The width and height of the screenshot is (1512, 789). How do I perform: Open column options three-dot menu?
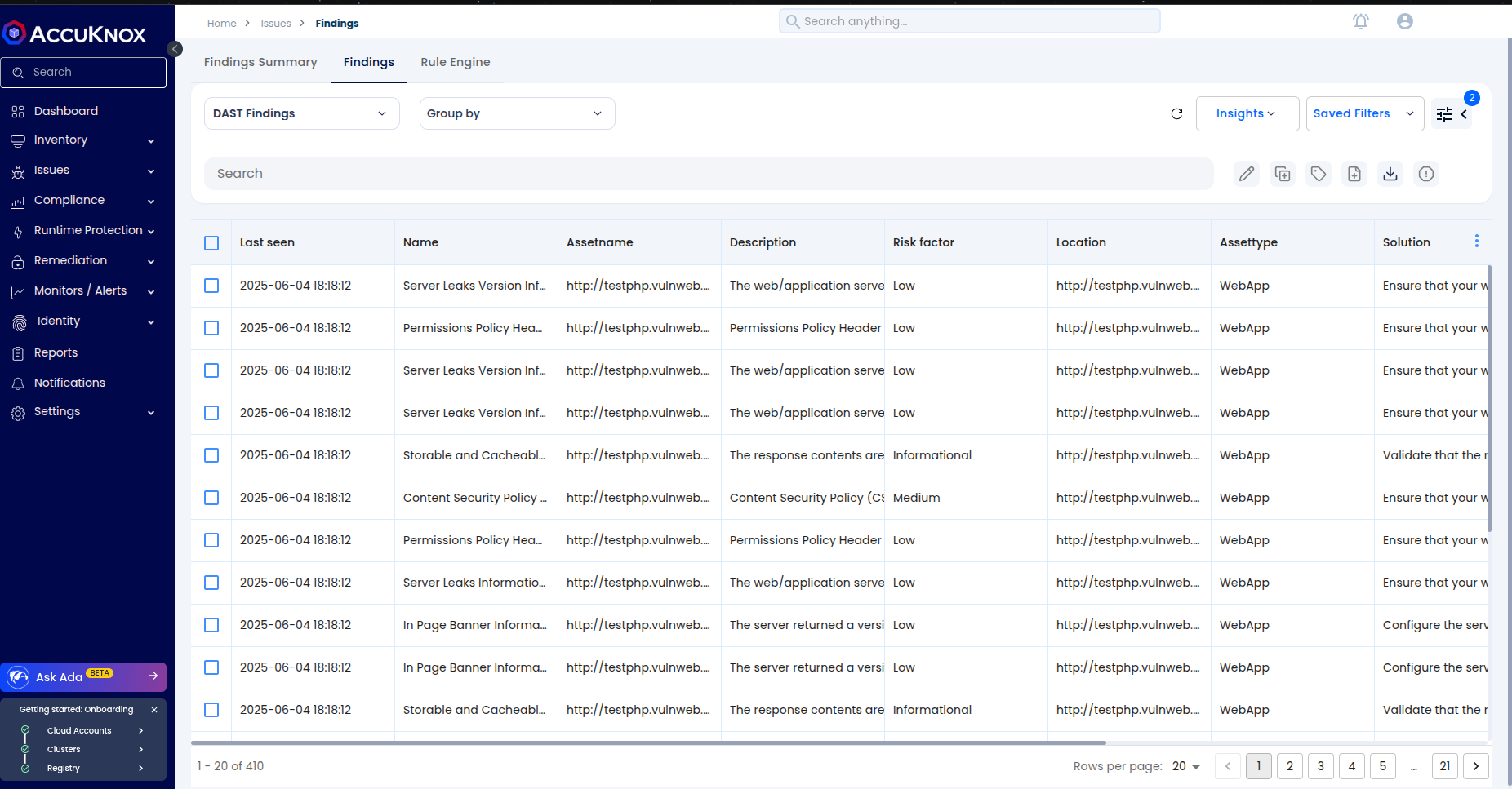tap(1476, 242)
